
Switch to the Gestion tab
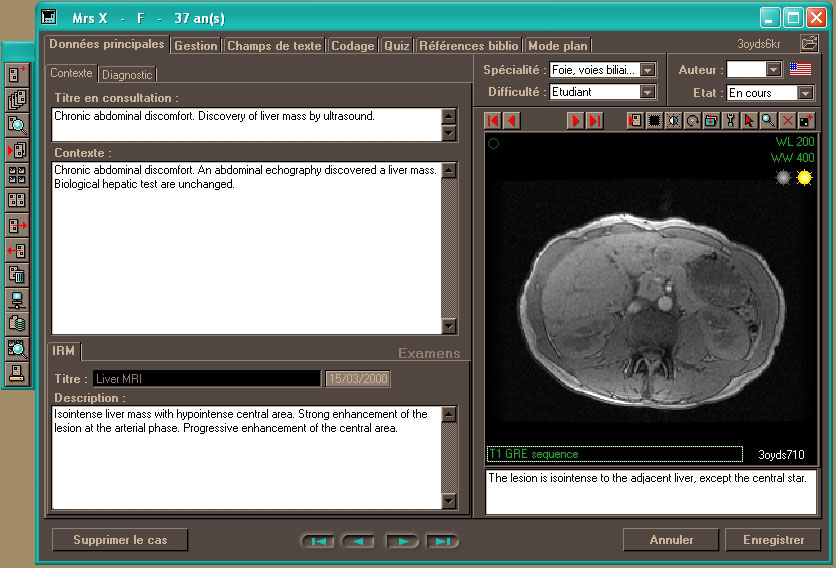(x=196, y=46)
